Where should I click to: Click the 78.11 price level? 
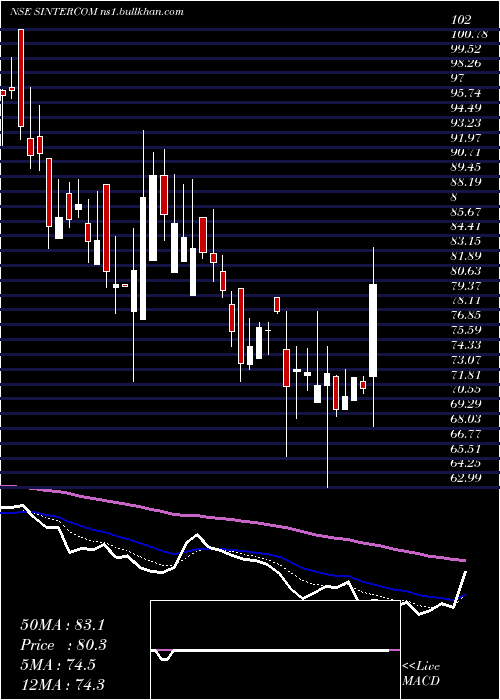[x=466, y=300]
